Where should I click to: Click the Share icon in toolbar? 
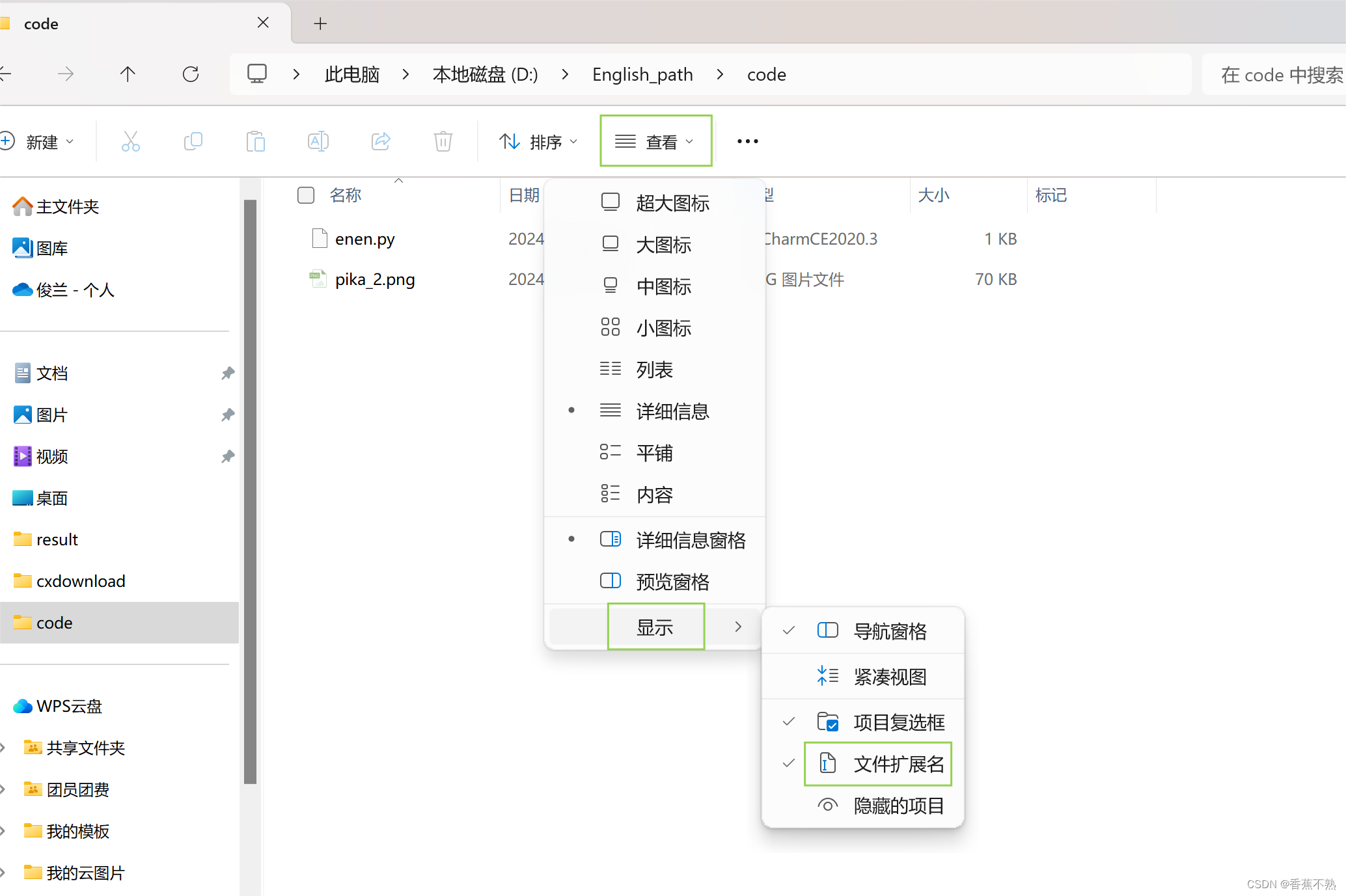point(381,141)
